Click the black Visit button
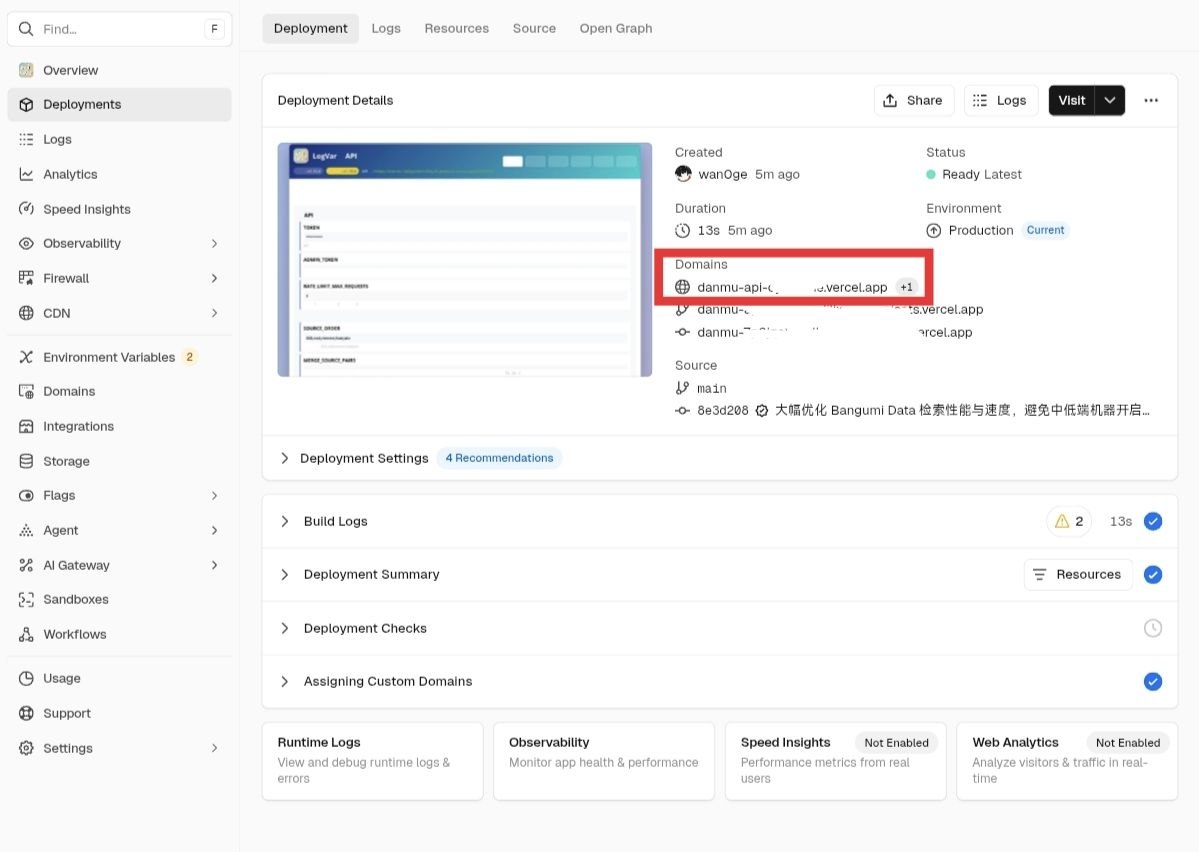The width and height of the screenshot is (1199, 852). click(1072, 100)
